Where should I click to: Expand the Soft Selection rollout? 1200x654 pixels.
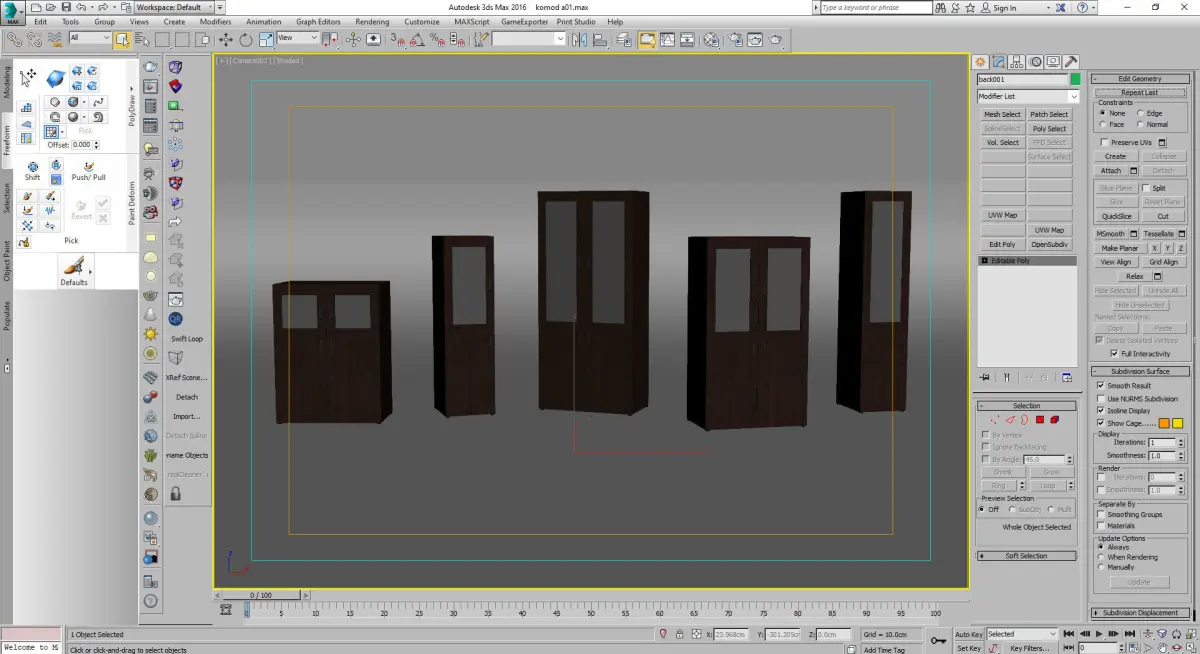[1027, 556]
